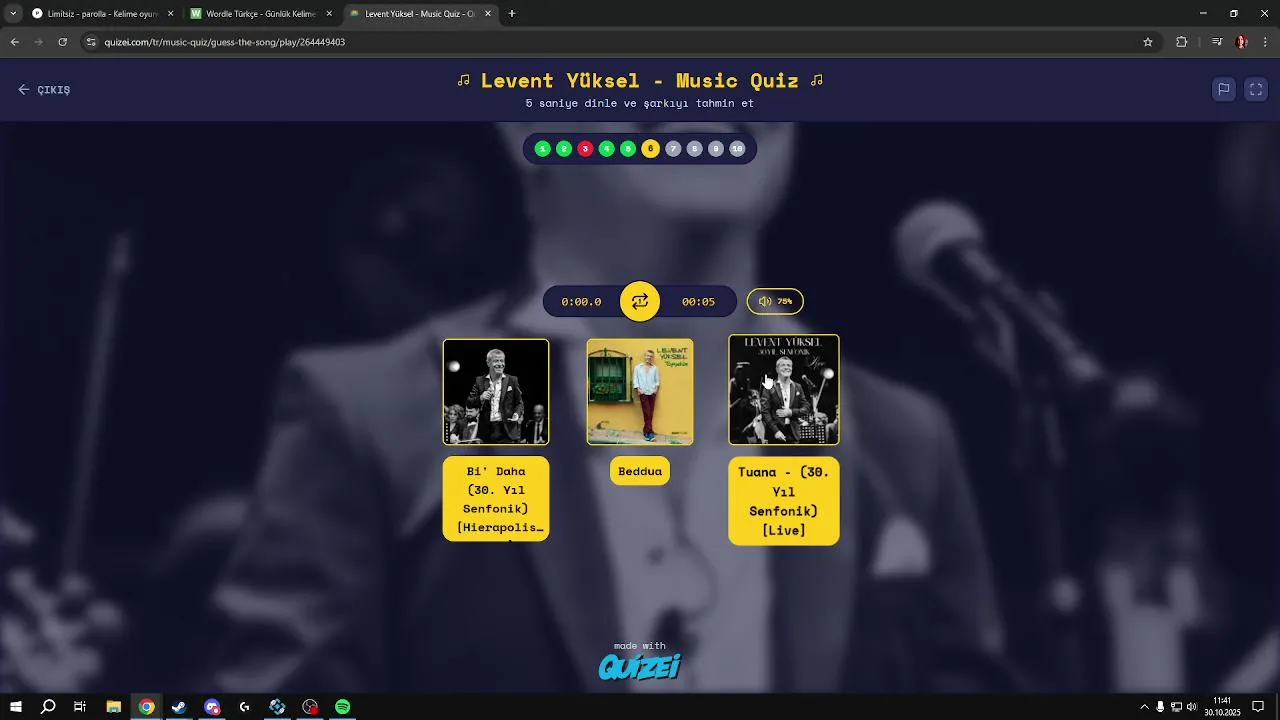Open the media control icon in Chrome toolbar
The height and width of the screenshot is (720, 1280).
[x=1217, y=42]
